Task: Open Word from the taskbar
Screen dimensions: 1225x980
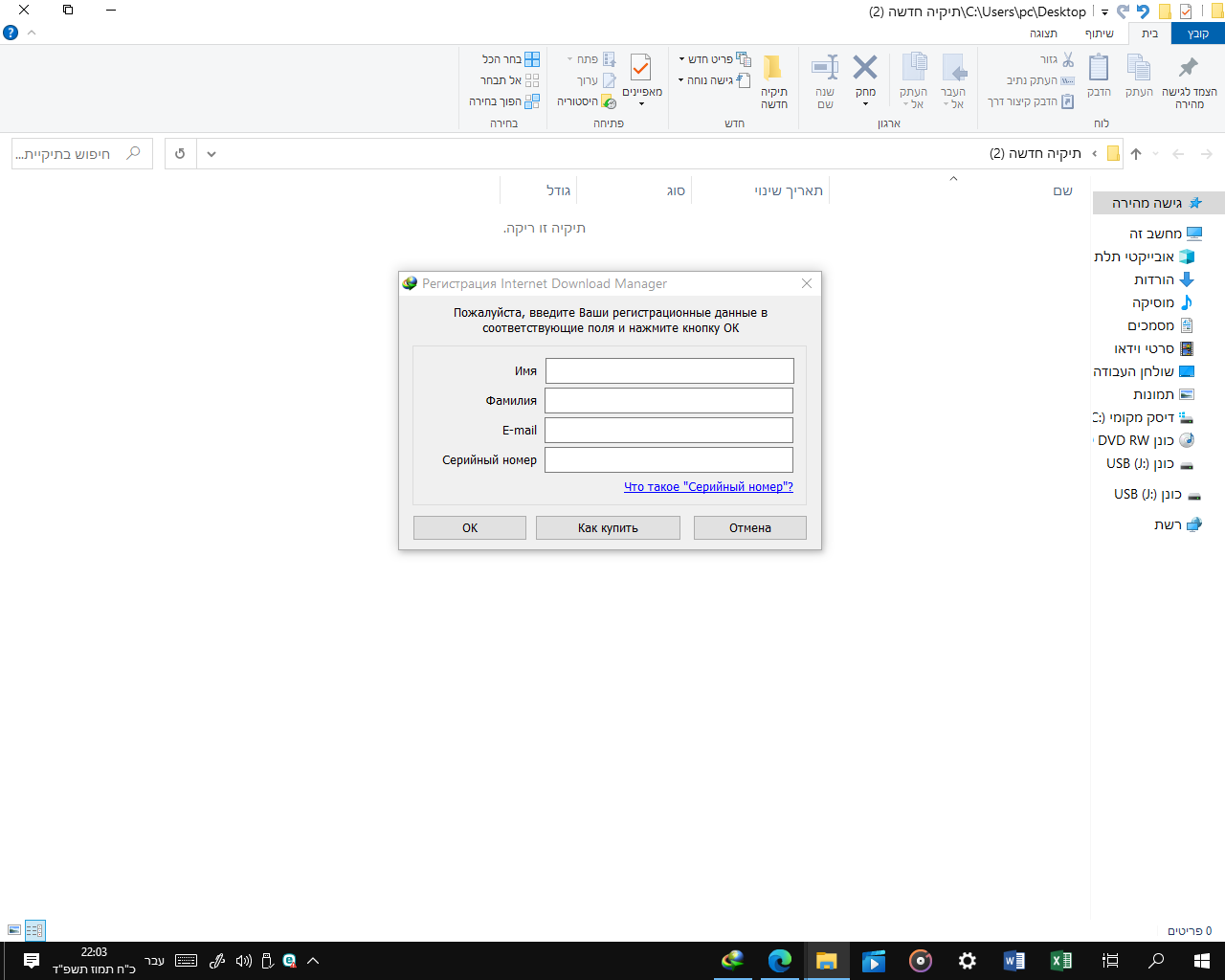Action: (x=1014, y=961)
